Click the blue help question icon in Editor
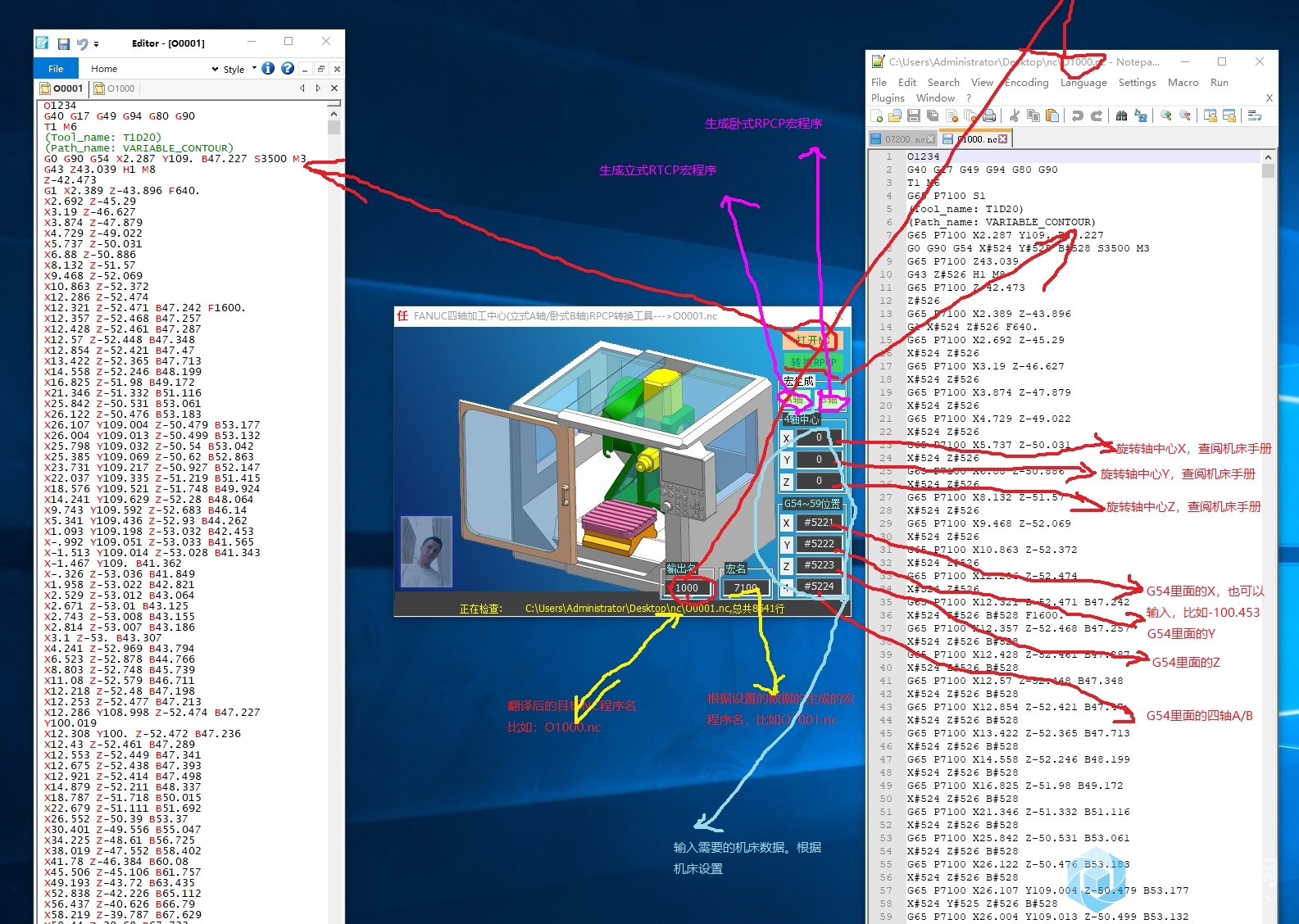The width and height of the screenshot is (1299, 924). pos(288,69)
